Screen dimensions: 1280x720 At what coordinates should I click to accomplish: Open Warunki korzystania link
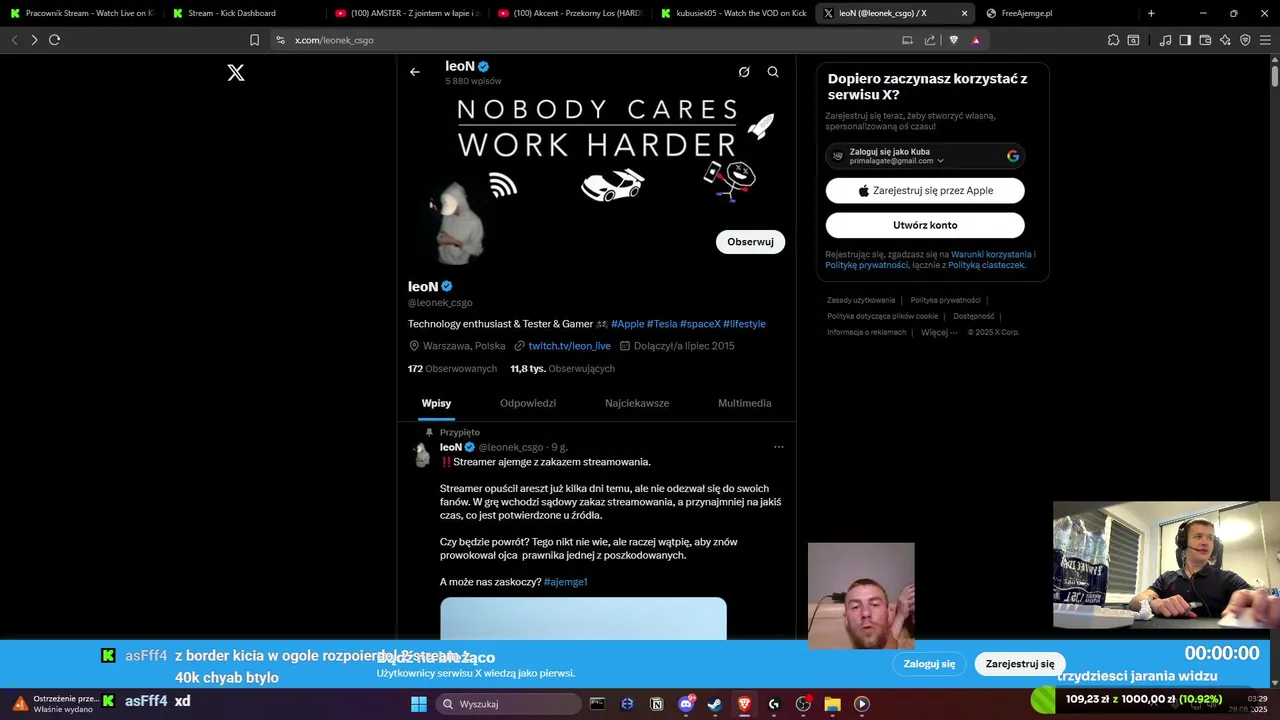point(991,255)
